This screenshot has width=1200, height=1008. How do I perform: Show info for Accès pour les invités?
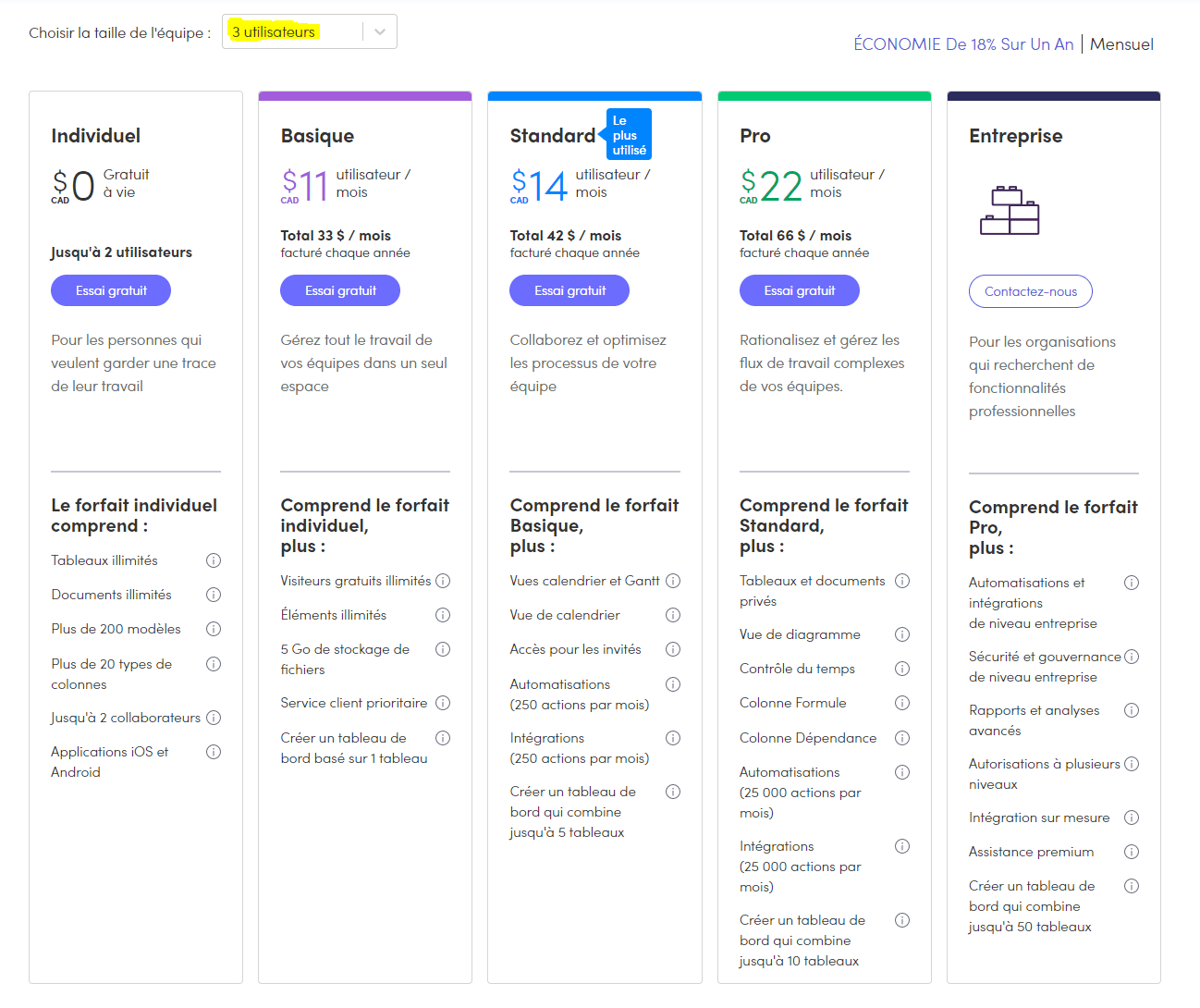[673, 649]
